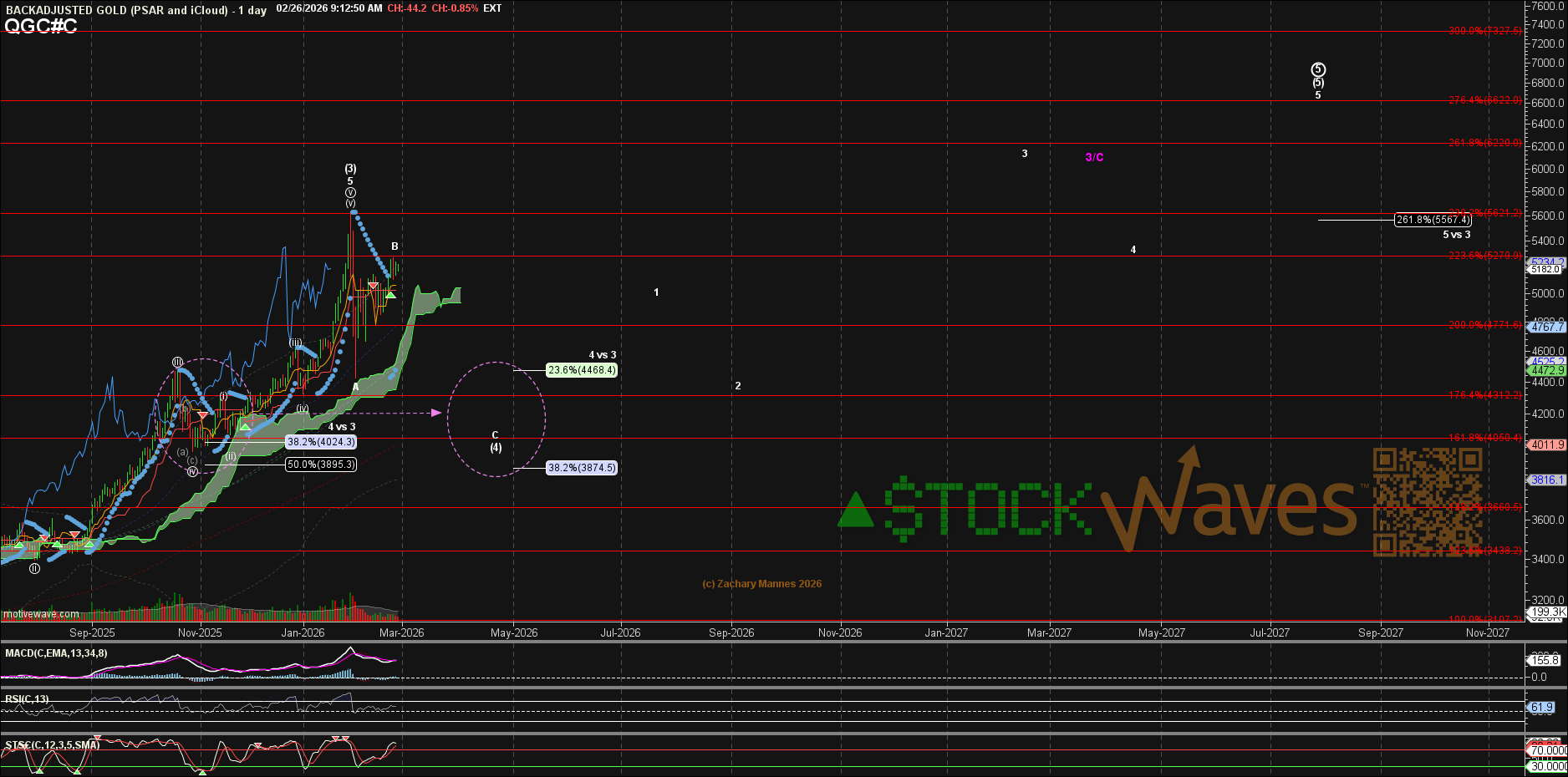1568x777 pixels.
Task: Click the magenta dashed arrow head
Action: [435, 413]
